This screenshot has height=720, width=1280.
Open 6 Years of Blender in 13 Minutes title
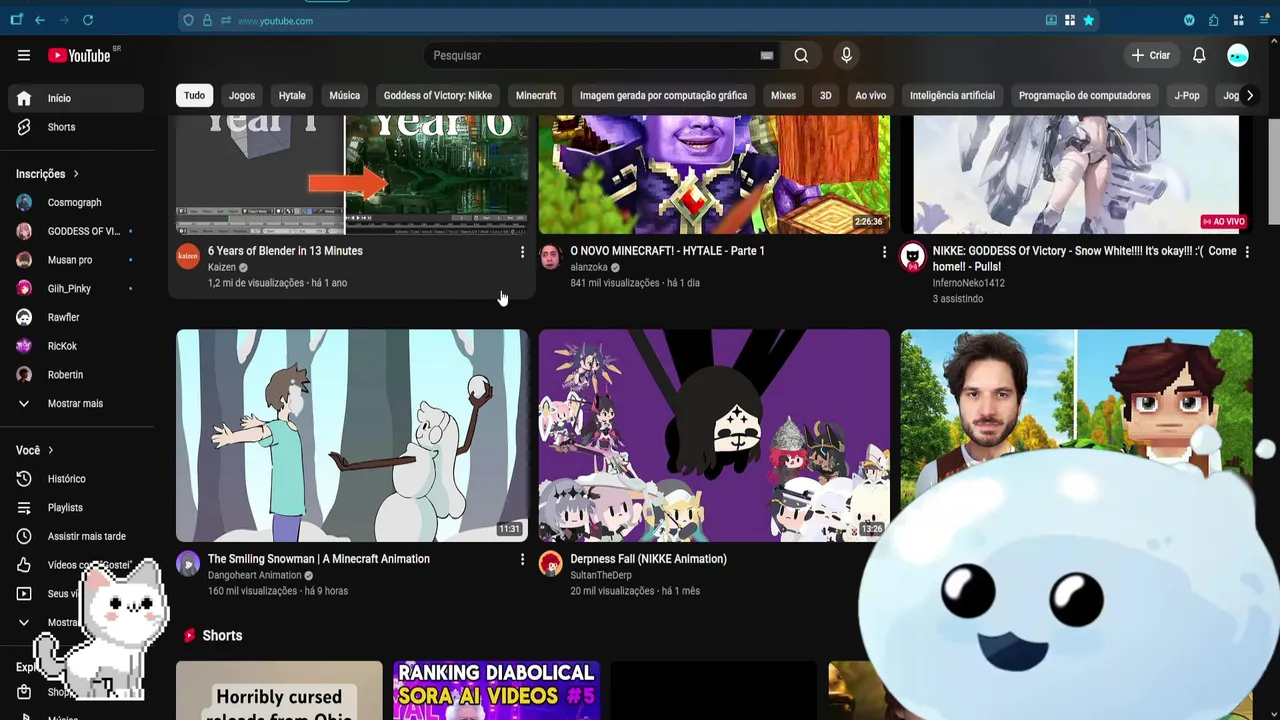[285, 251]
